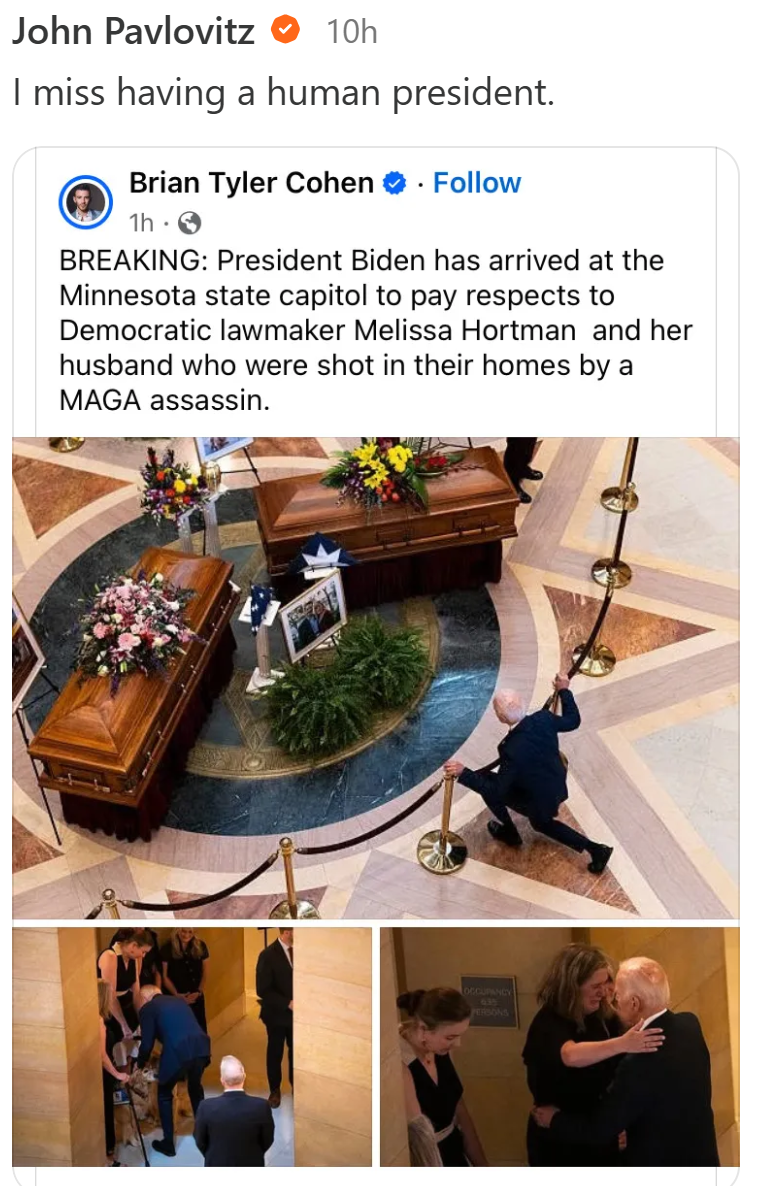Click the 10h post timestamp
This screenshot has height=1186, width=761.
pyautogui.click(x=352, y=32)
